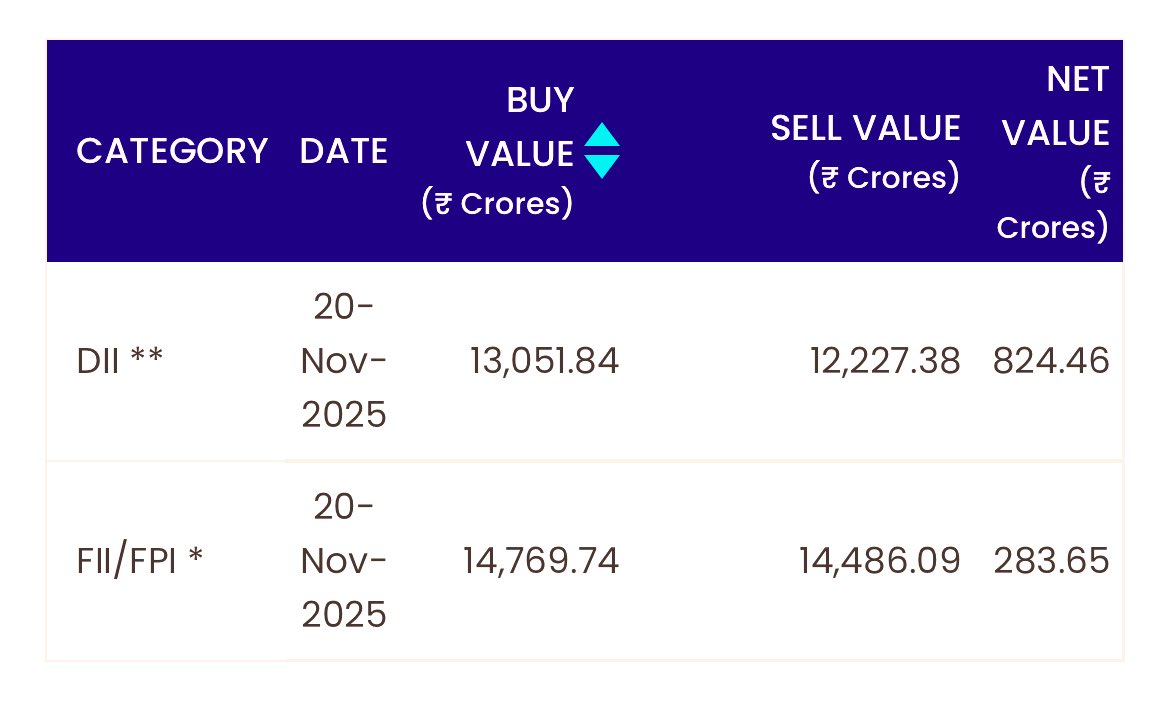Screen dimensions: 1170x706
Task: Click the sort ascending arrow beside Buy Value
Action: tap(602, 136)
